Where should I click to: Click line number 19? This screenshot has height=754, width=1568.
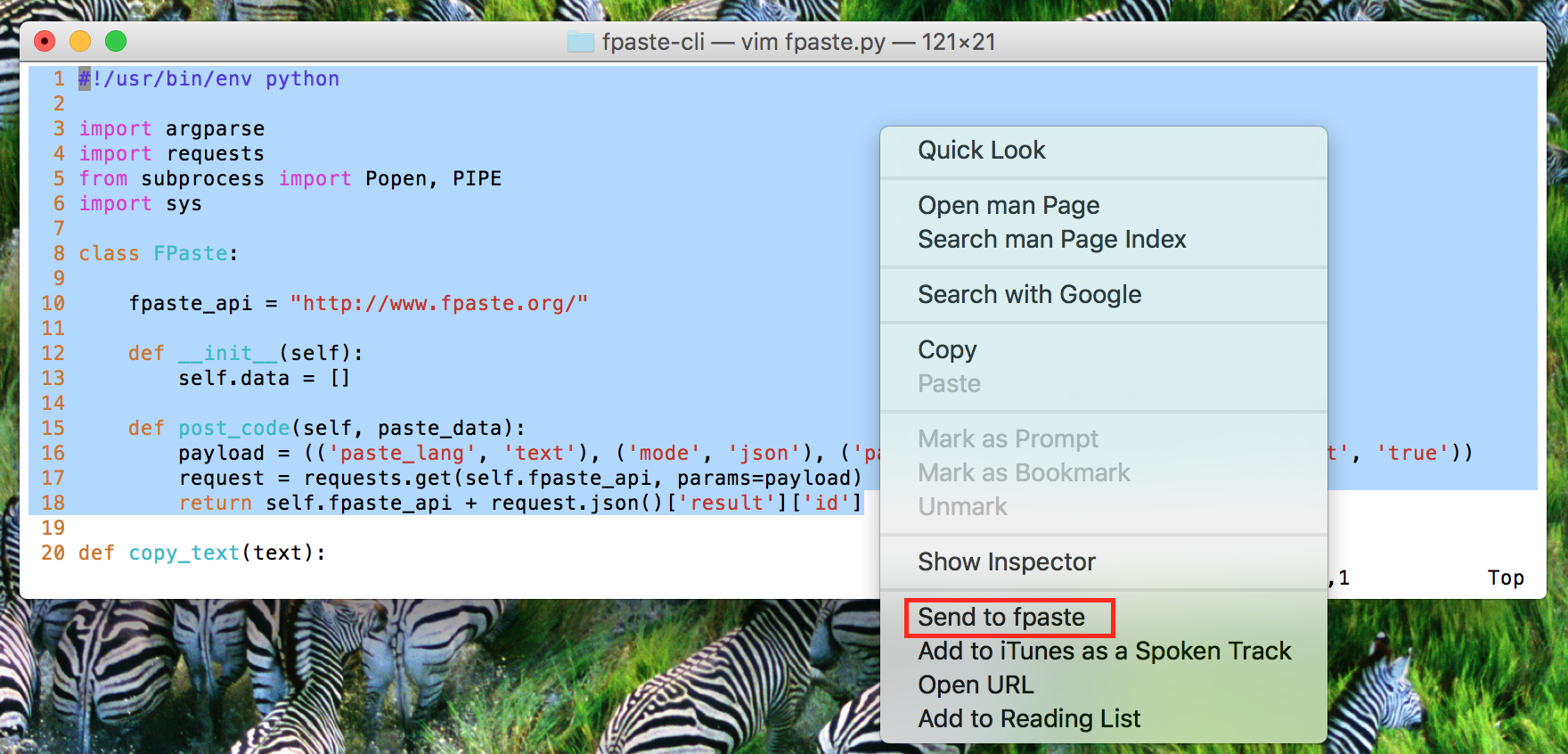[x=53, y=529]
